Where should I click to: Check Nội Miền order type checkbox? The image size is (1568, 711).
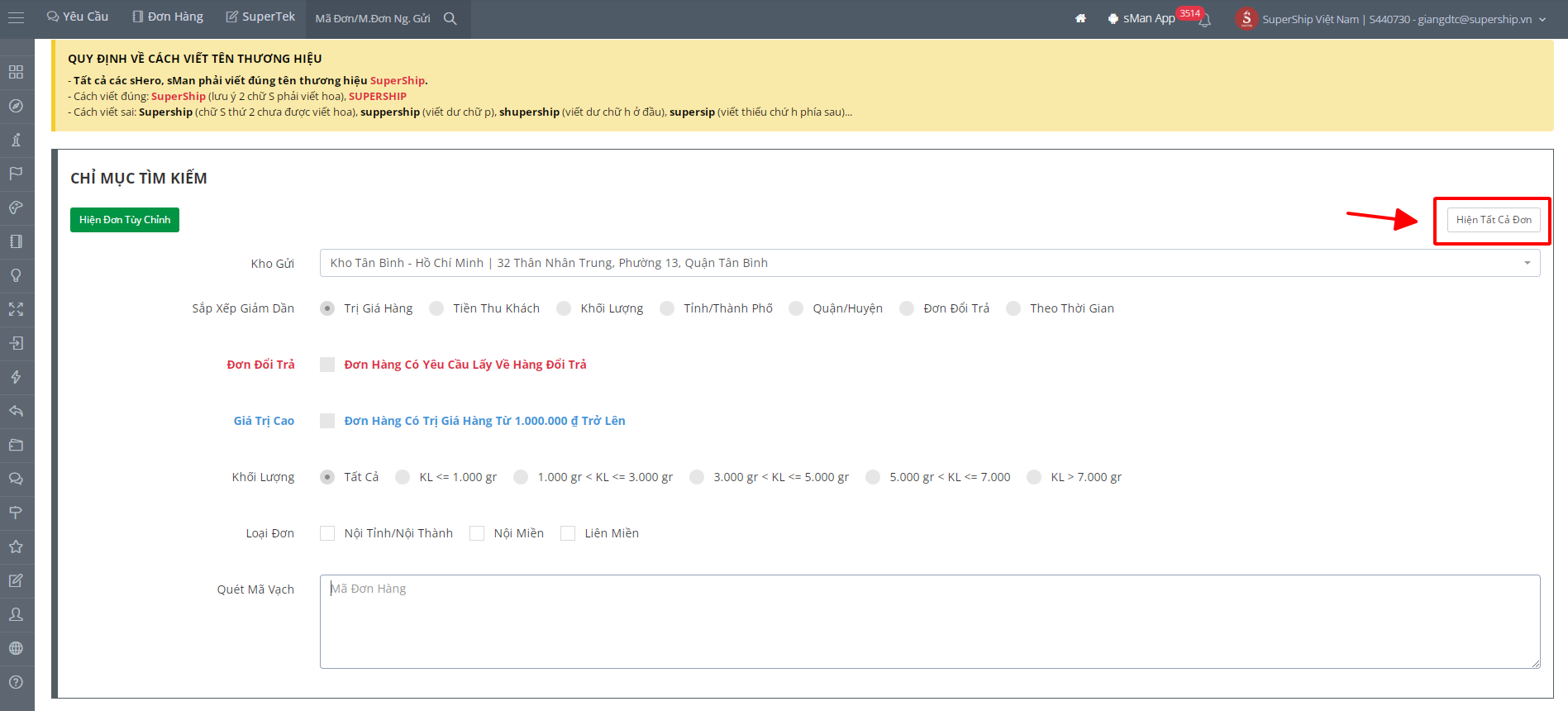click(477, 533)
